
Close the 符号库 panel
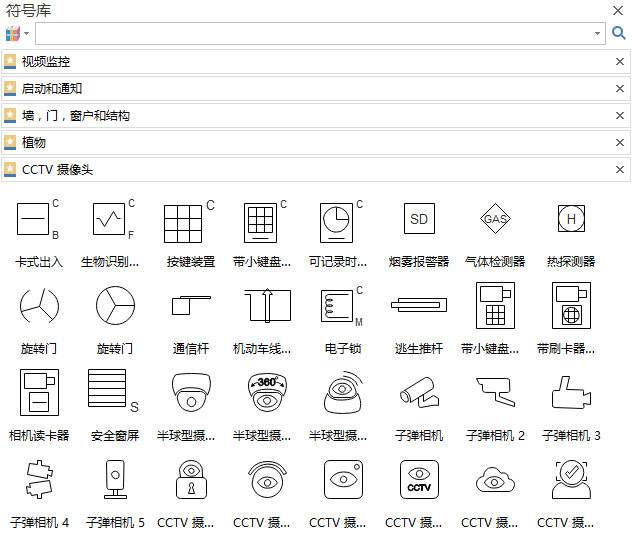618,11
